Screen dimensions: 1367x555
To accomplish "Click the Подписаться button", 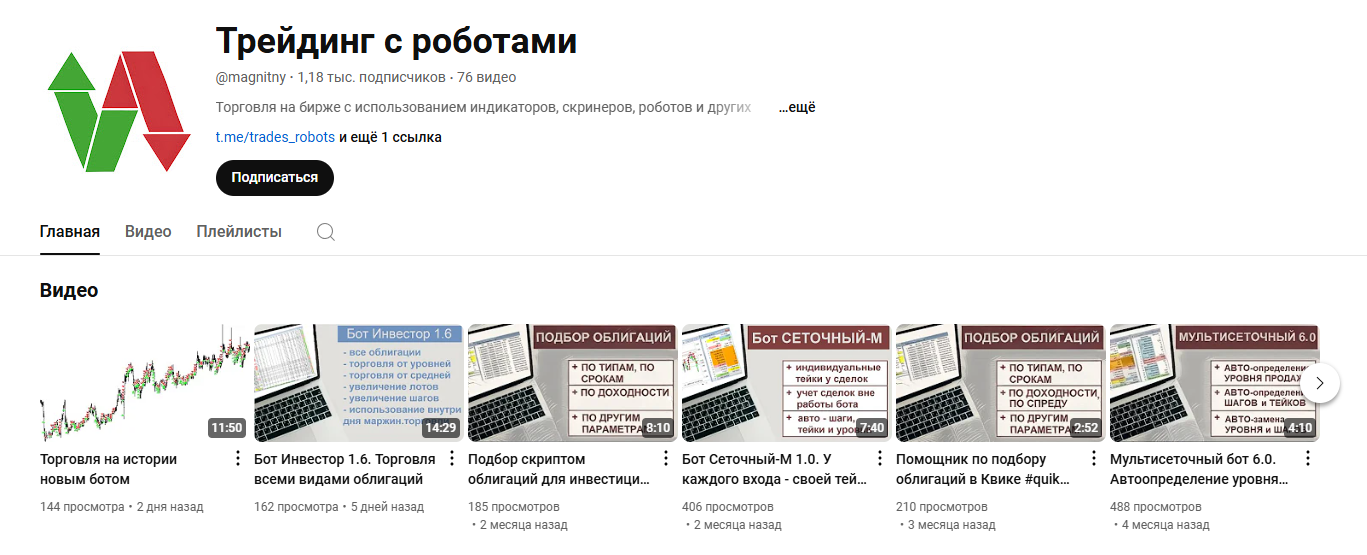I will pos(275,178).
